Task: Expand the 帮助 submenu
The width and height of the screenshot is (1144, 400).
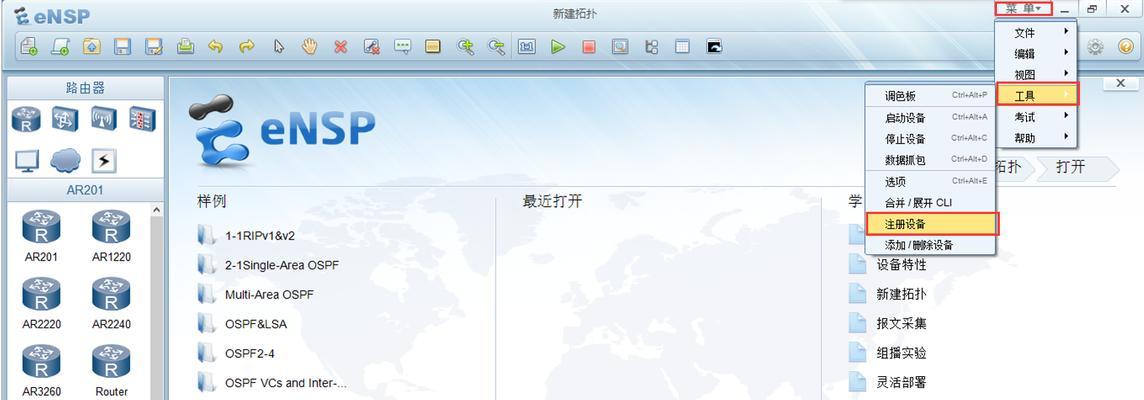Action: click(1036, 138)
